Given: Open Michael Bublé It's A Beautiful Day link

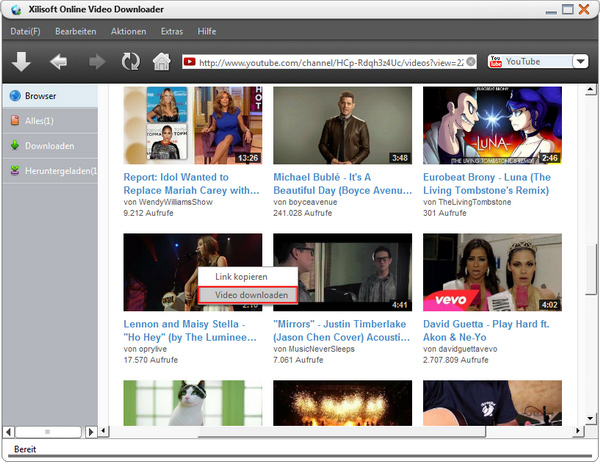Looking at the screenshot, I should coord(342,184).
